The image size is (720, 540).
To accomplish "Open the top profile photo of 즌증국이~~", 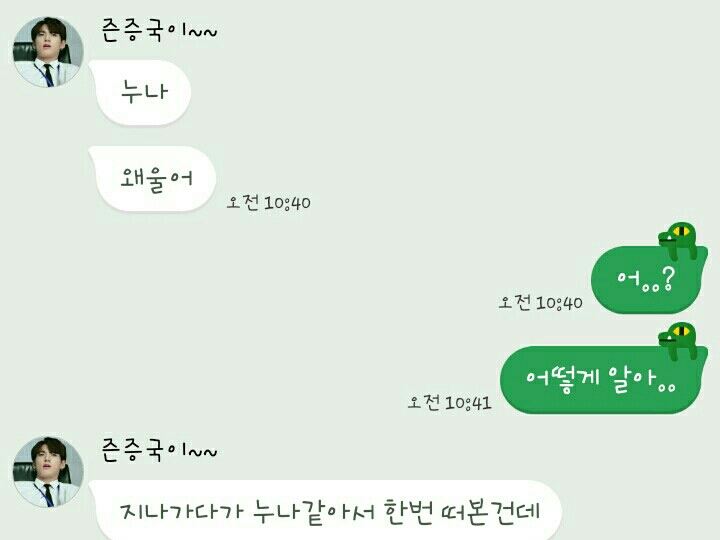I will point(48,52).
